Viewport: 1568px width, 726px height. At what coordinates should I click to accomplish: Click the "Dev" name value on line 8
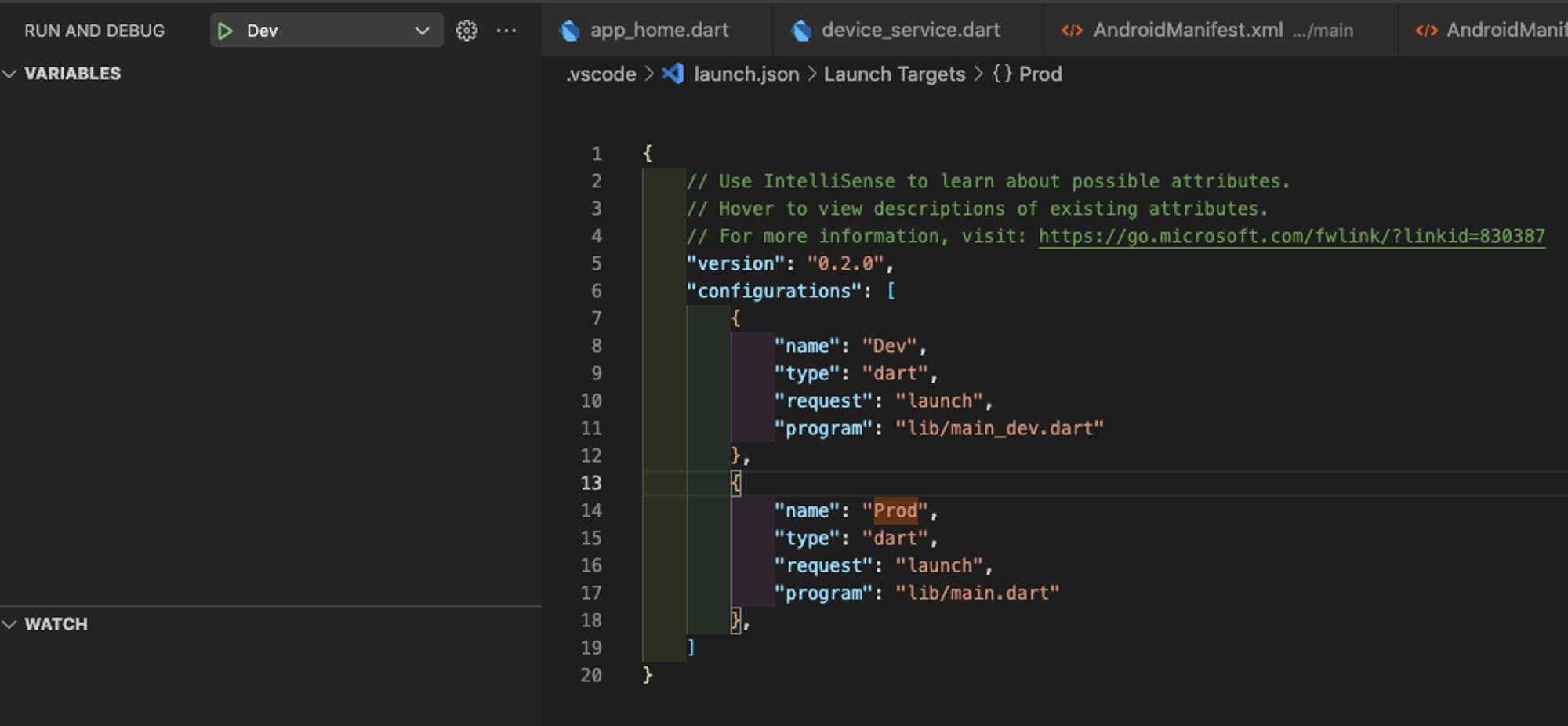click(889, 346)
